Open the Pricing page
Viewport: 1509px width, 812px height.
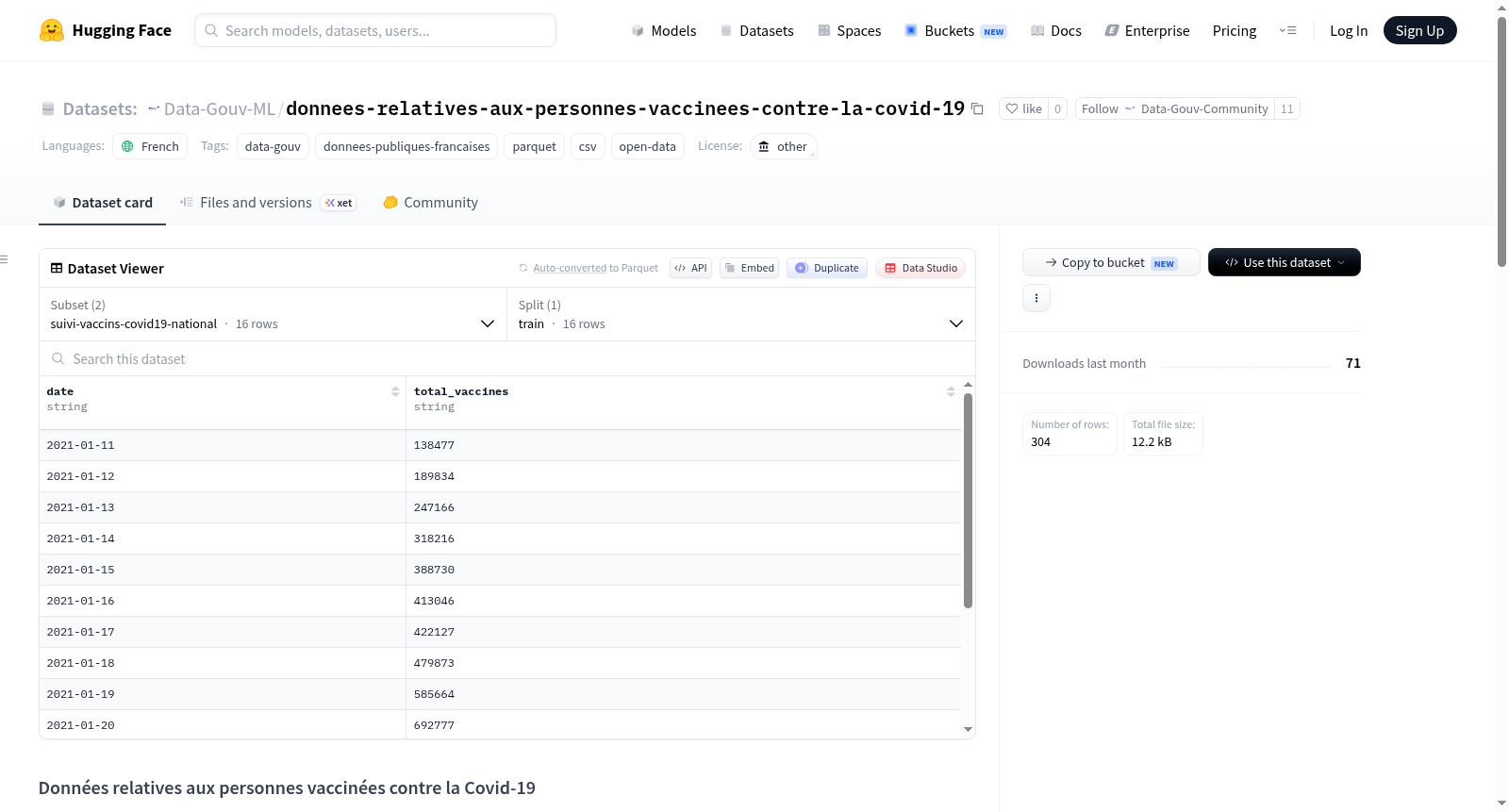[x=1235, y=30]
